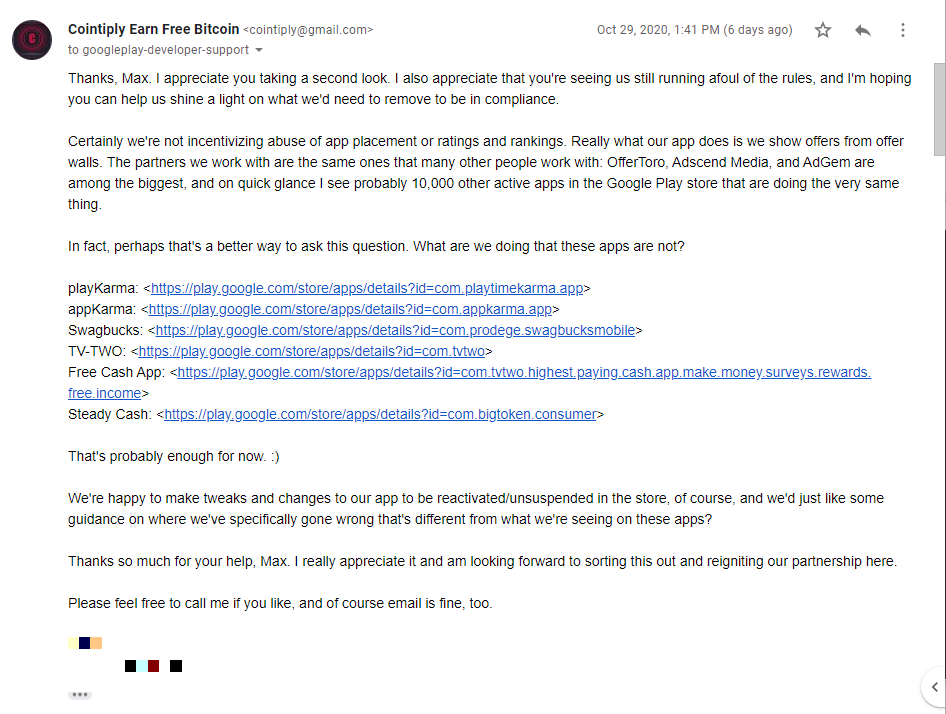Show trimmed content ellipsis button

click(80, 695)
